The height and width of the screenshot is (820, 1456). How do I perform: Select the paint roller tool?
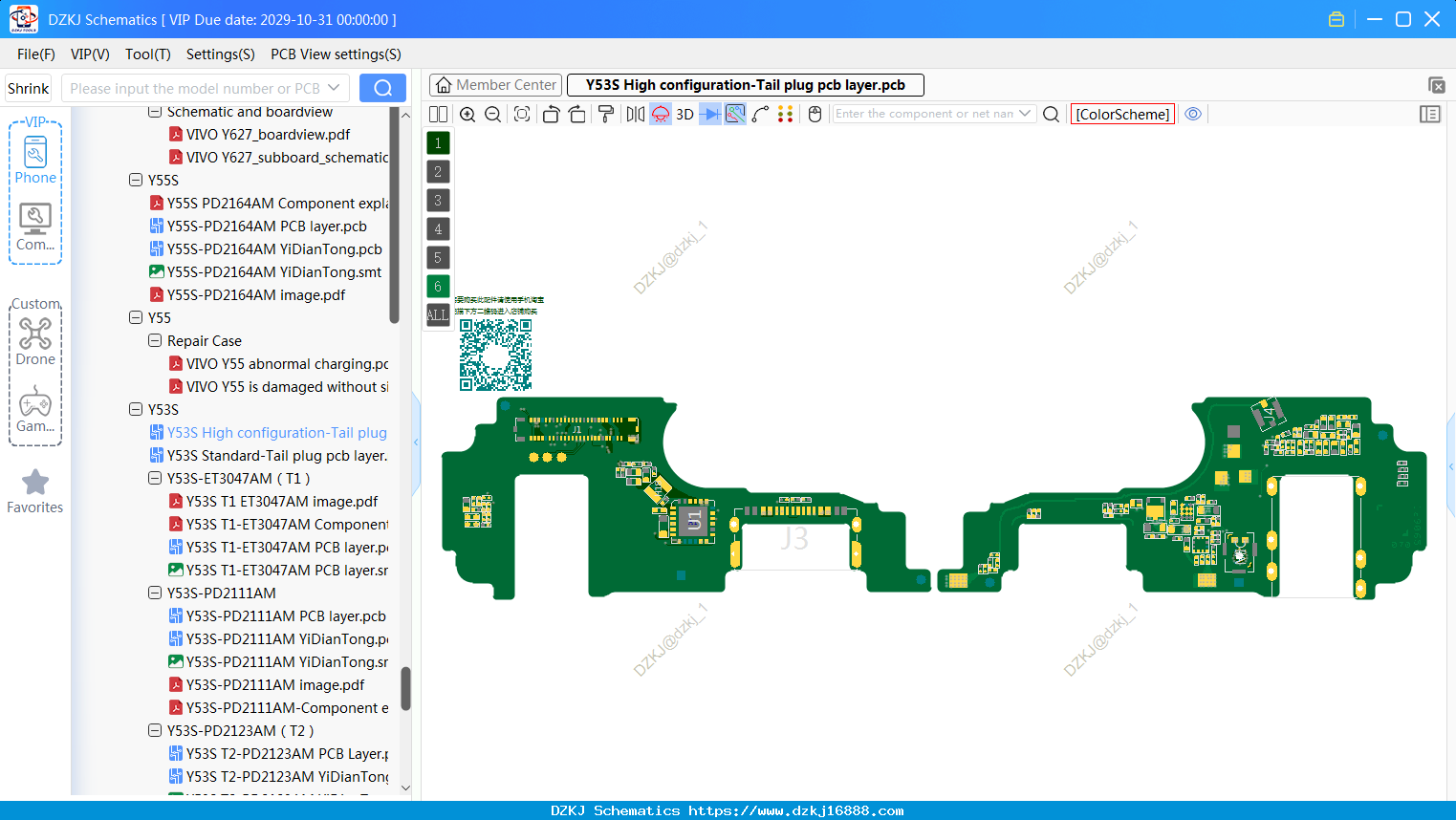[606, 114]
